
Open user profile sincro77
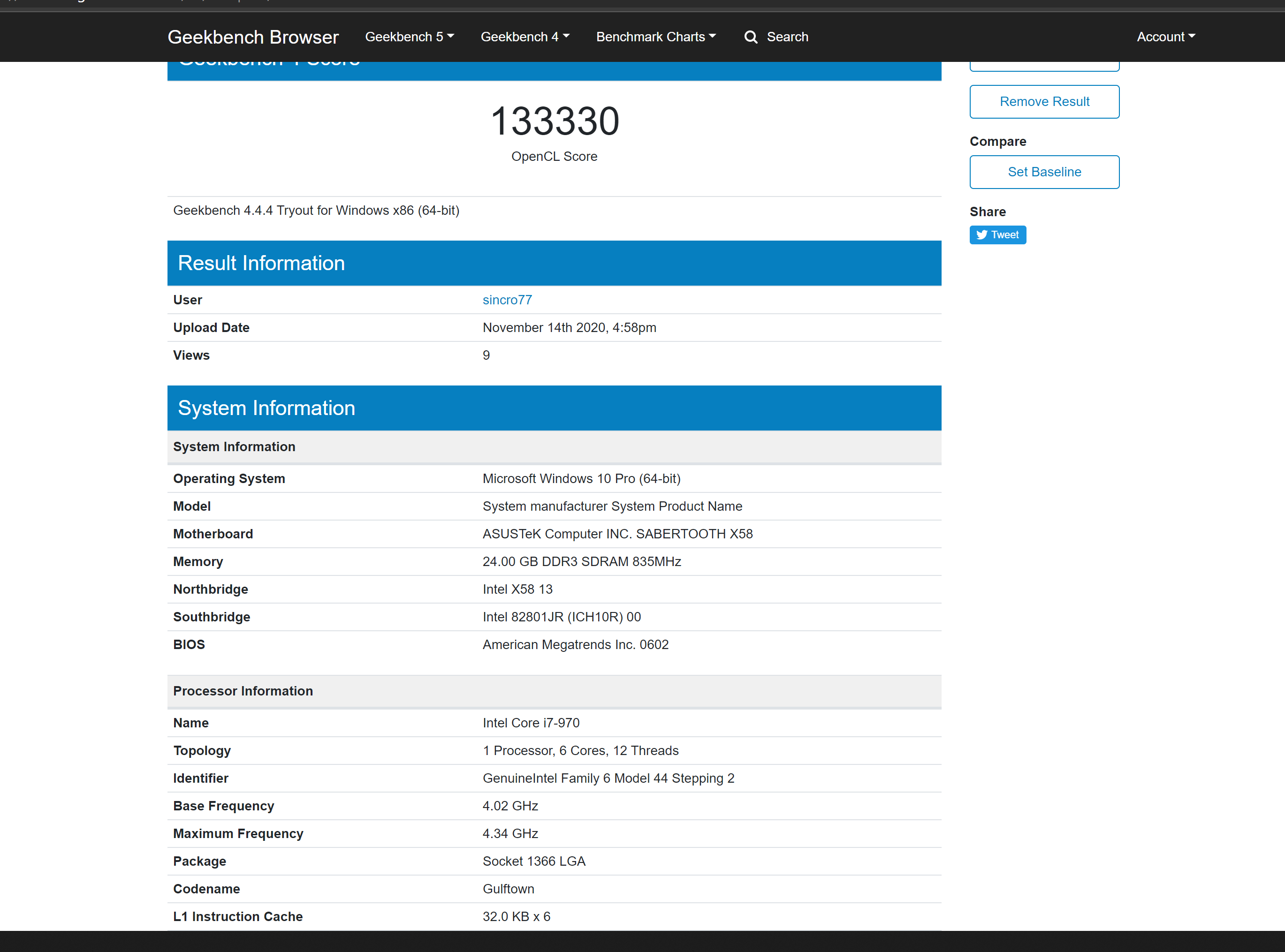(507, 300)
